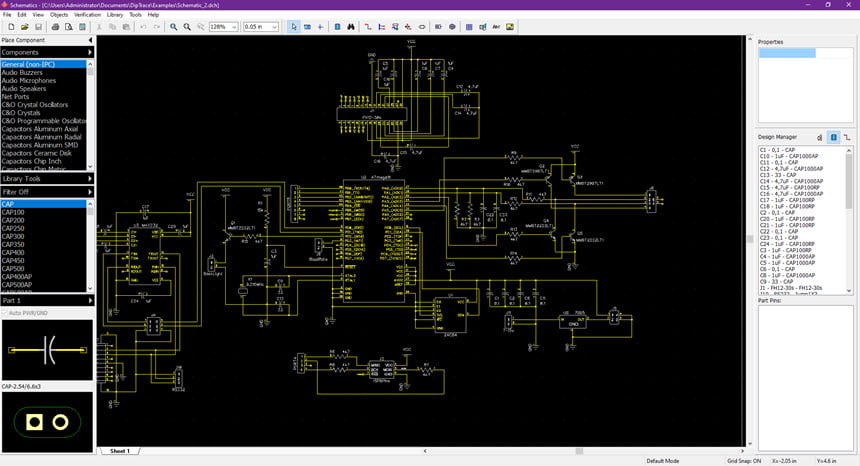The width and height of the screenshot is (860, 466).
Task: Click the first Design Manager mode icon
Action: point(819,137)
